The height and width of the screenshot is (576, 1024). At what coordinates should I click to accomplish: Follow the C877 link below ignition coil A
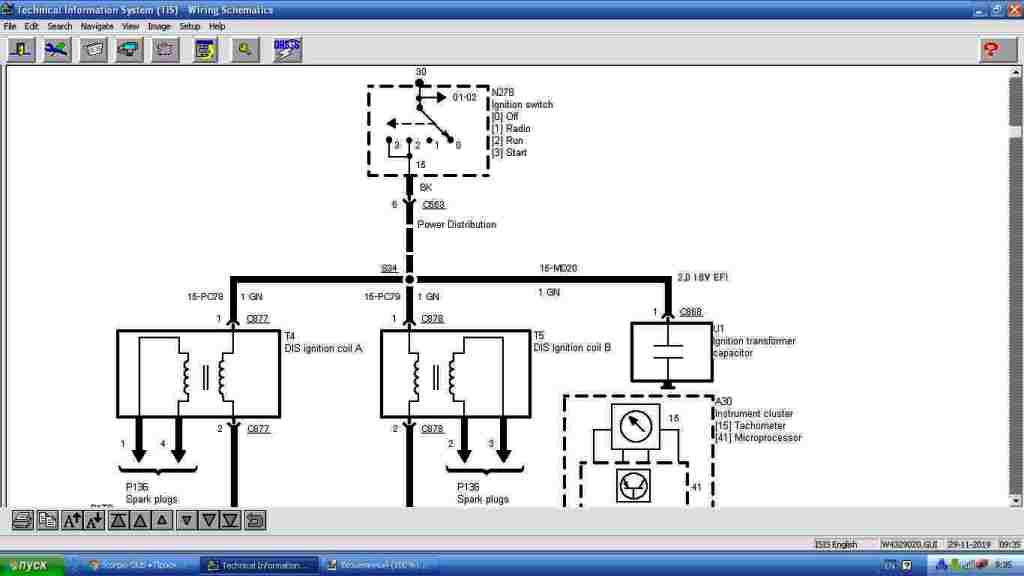[x=258, y=429]
